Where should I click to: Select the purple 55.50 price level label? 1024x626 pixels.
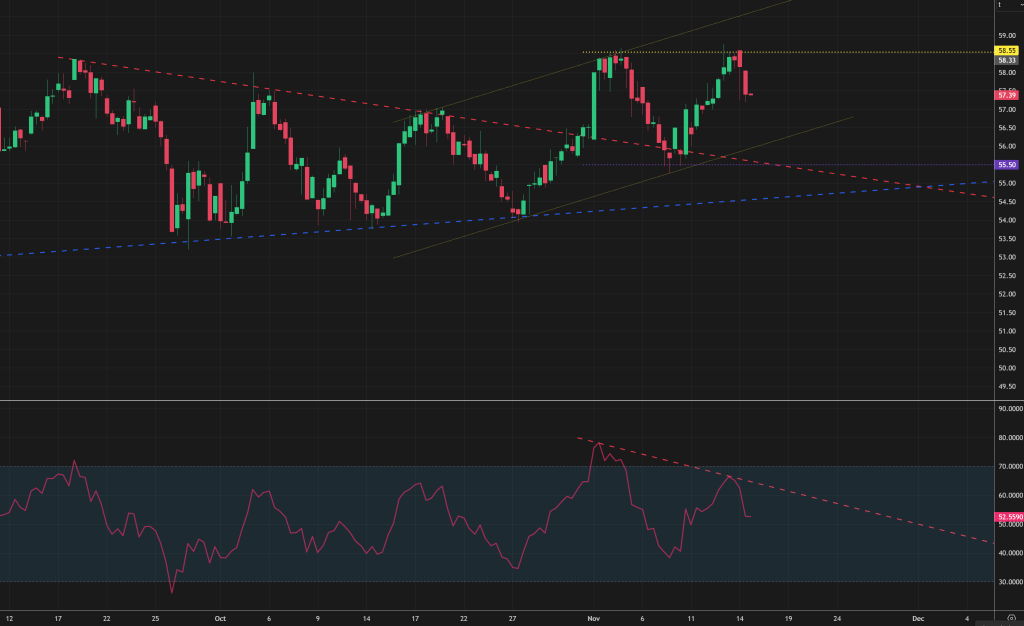[1007, 165]
